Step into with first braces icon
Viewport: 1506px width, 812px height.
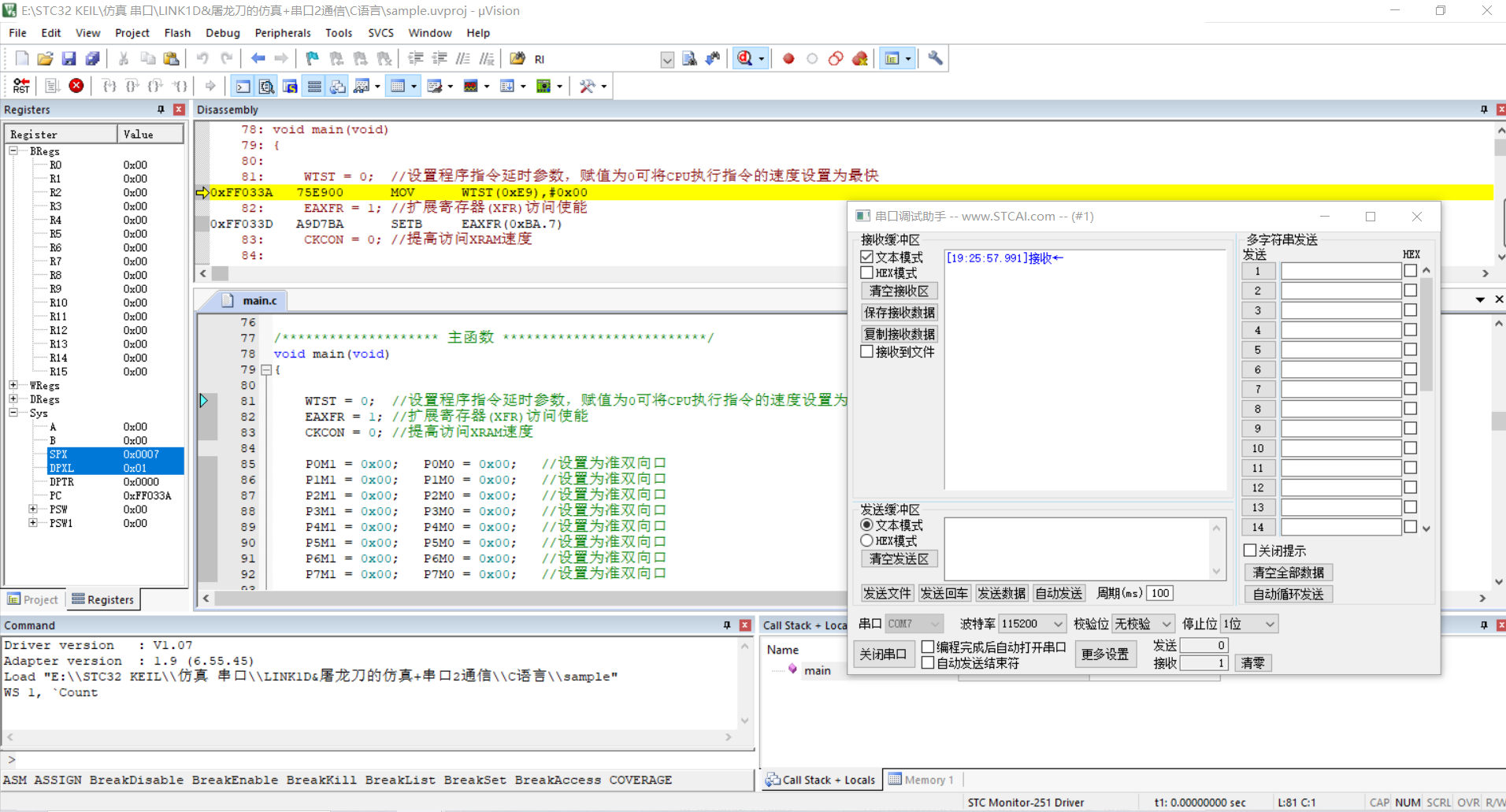(109, 86)
